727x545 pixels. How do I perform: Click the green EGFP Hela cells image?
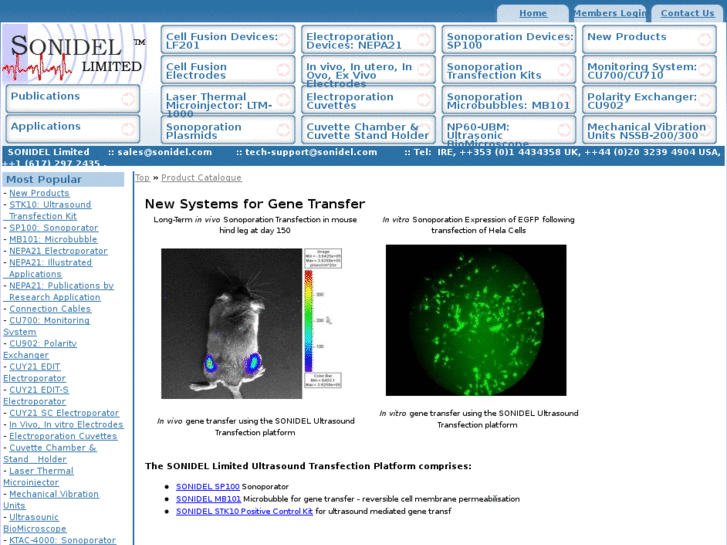(476, 320)
